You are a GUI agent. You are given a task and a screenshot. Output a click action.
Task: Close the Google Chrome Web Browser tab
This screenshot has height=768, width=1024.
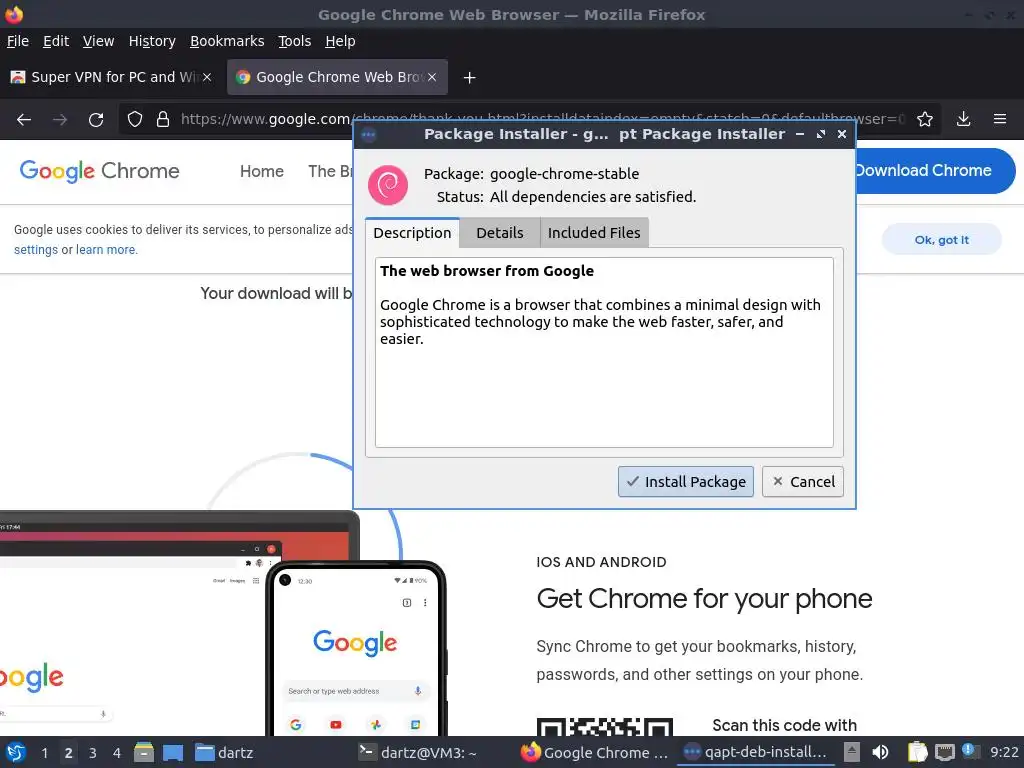(432, 77)
